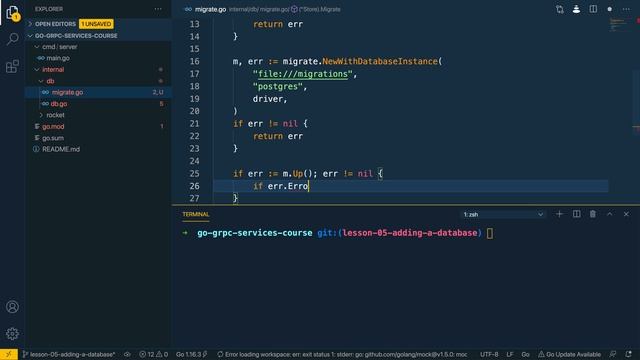Click the eye icon in status bar

pyautogui.click(x=127, y=354)
